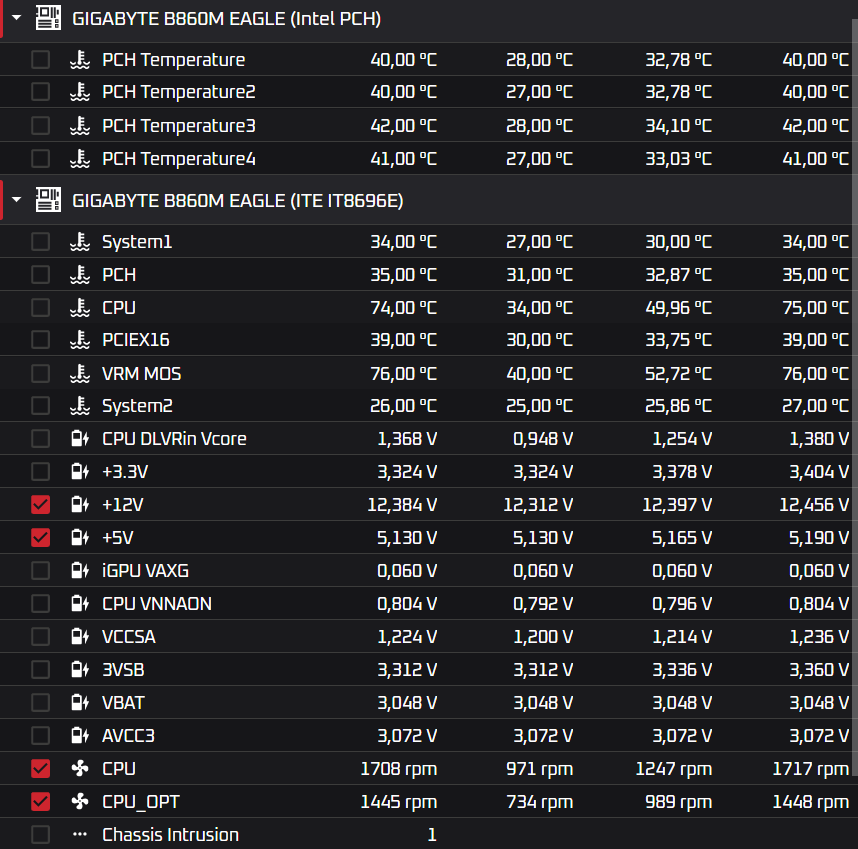858x849 pixels.
Task: Click the battery icon beside VBAT
Action: (x=80, y=703)
